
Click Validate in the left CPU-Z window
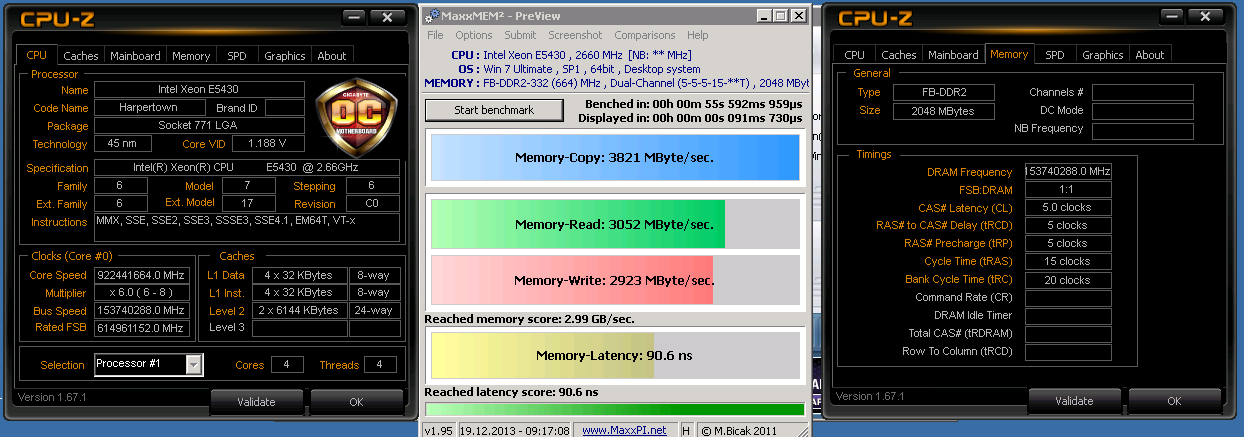pyautogui.click(x=256, y=402)
